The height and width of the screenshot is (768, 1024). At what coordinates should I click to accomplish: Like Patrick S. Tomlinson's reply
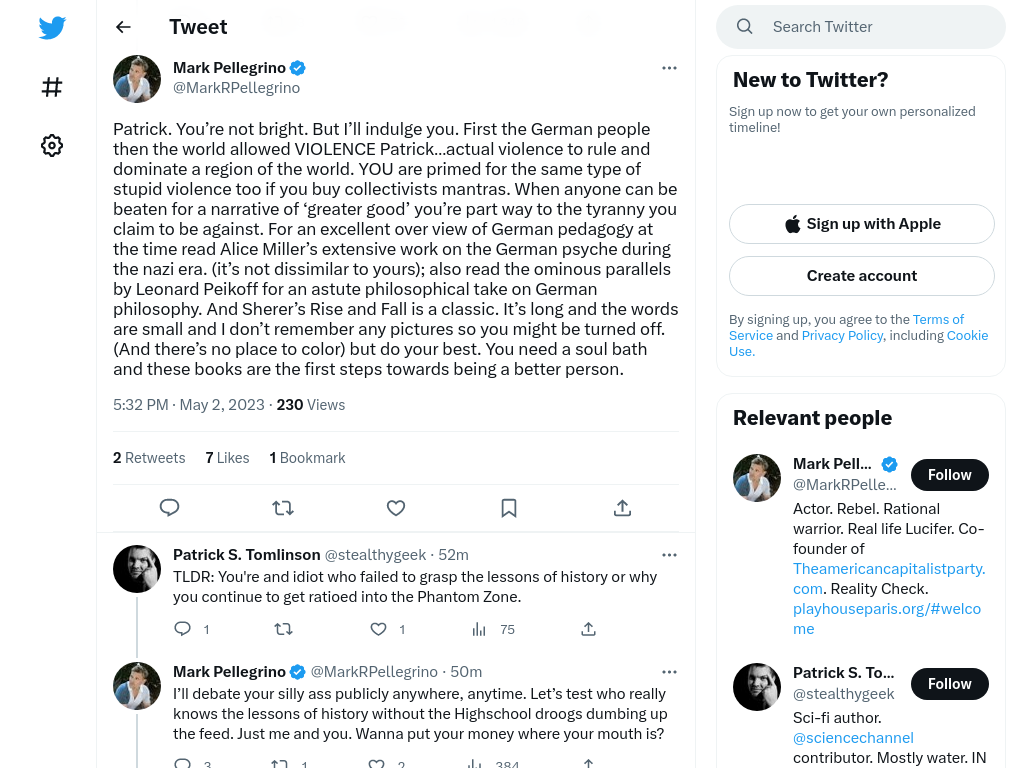[x=378, y=629]
